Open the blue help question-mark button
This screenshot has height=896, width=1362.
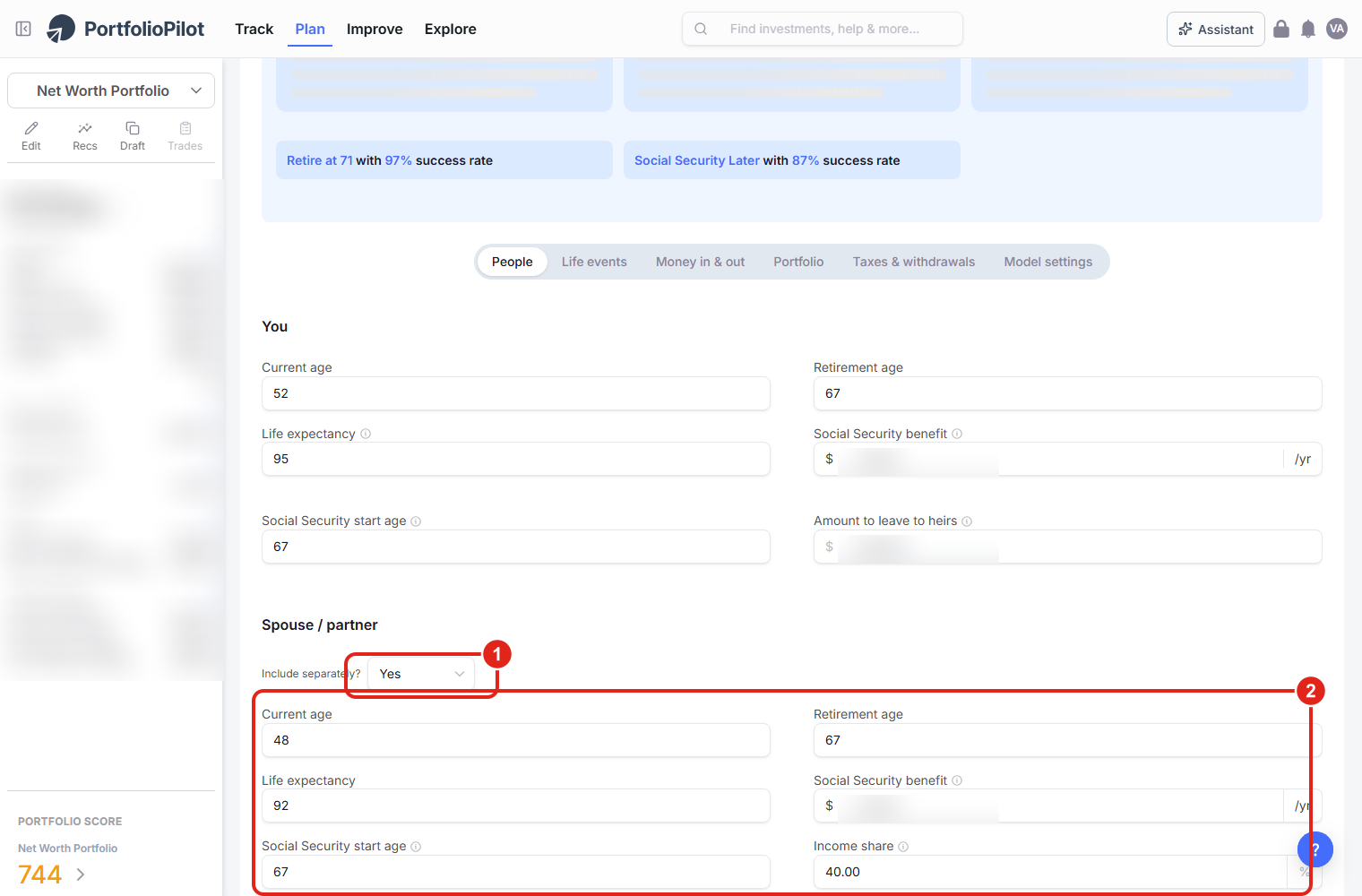pos(1315,849)
